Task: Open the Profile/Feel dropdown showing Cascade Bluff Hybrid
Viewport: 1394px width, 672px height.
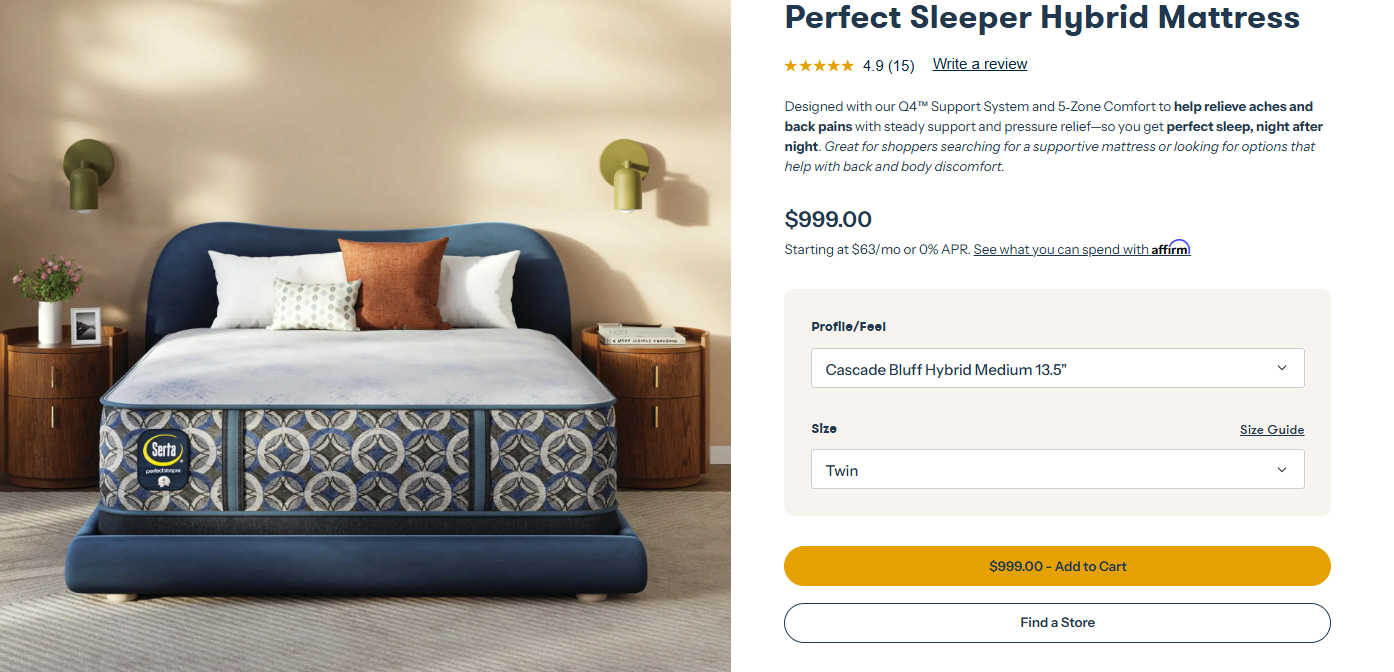Action: click(1057, 368)
